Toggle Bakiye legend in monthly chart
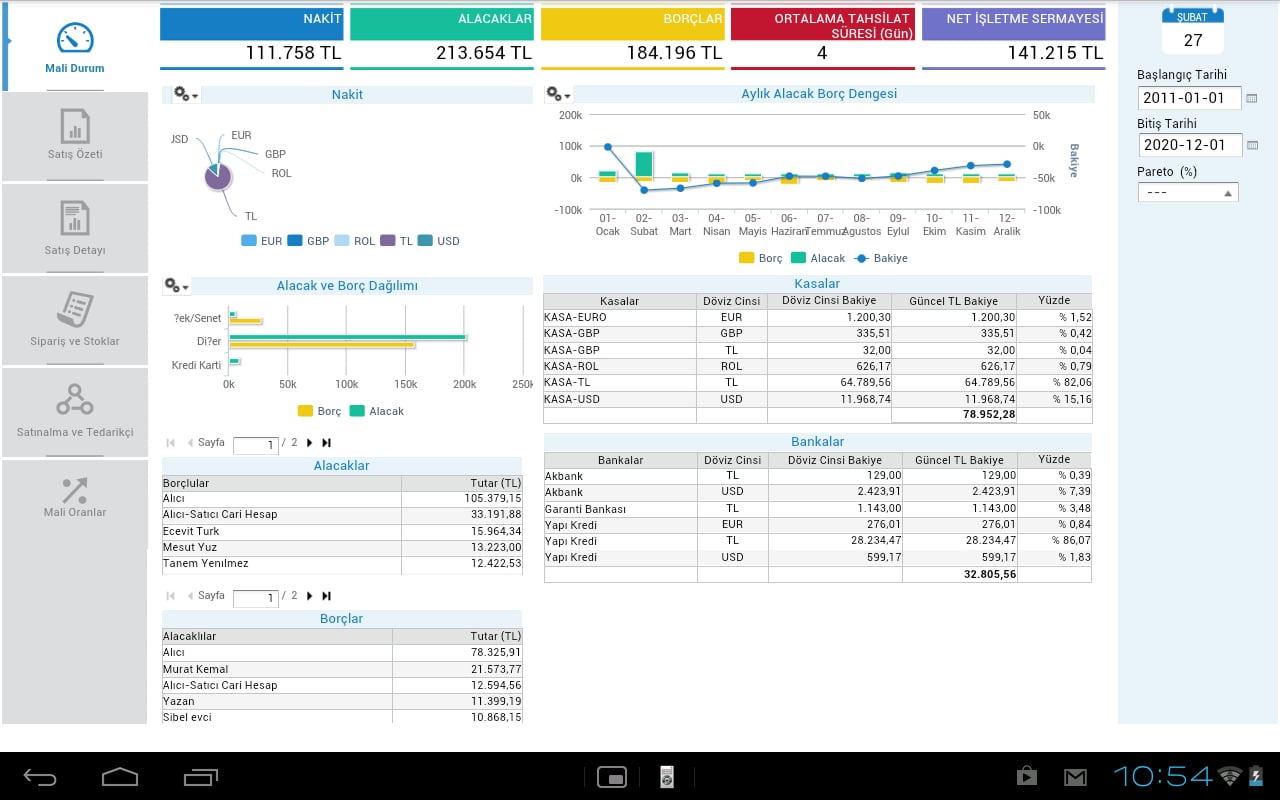1280x800 pixels. (881, 258)
